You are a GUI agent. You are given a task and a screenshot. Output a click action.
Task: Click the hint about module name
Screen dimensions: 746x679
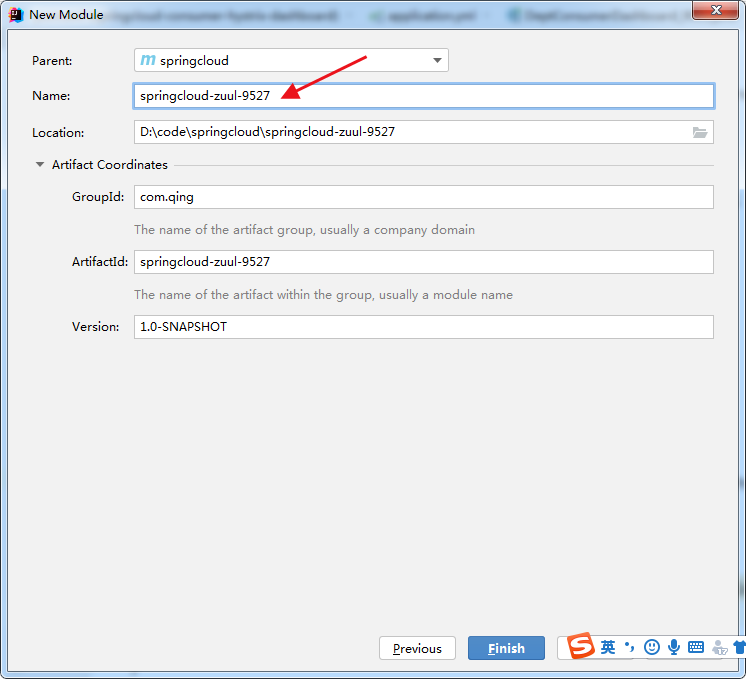pyautogui.click(x=324, y=295)
